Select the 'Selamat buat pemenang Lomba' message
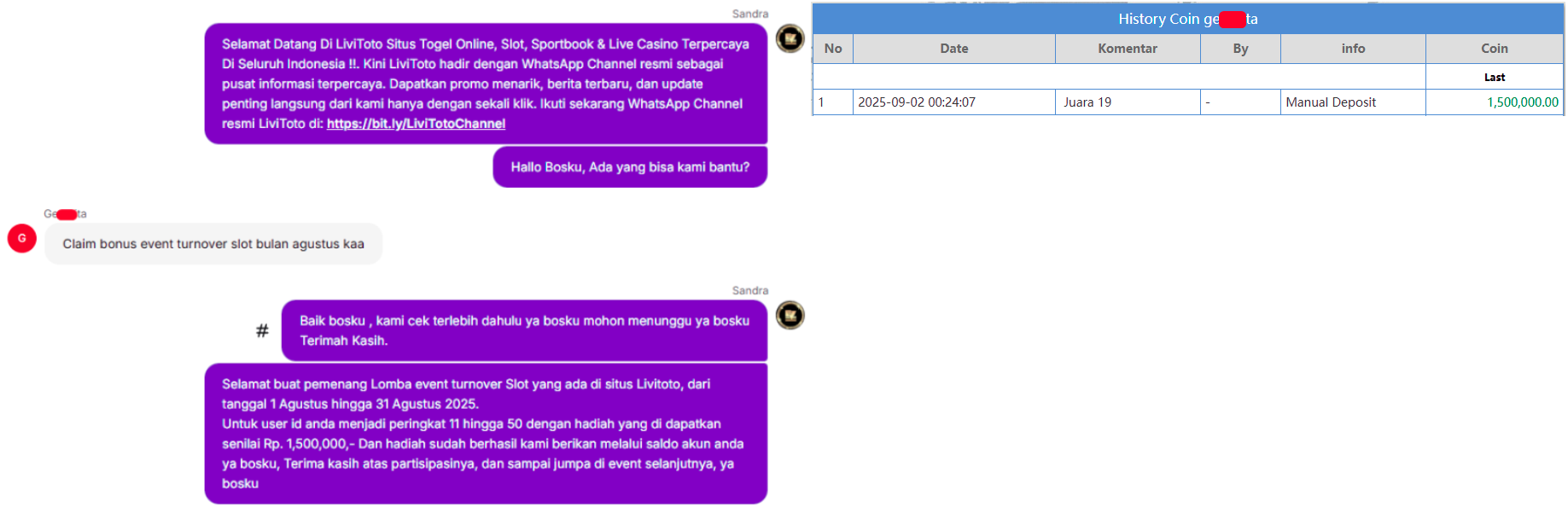1568x512 pixels. coord(486,433)
